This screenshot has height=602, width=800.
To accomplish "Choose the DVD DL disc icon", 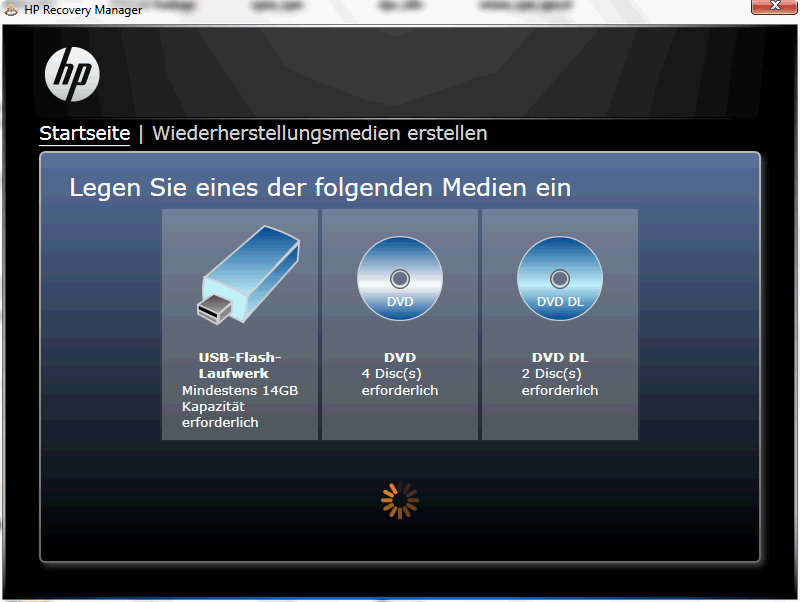I will pos(560,279).
